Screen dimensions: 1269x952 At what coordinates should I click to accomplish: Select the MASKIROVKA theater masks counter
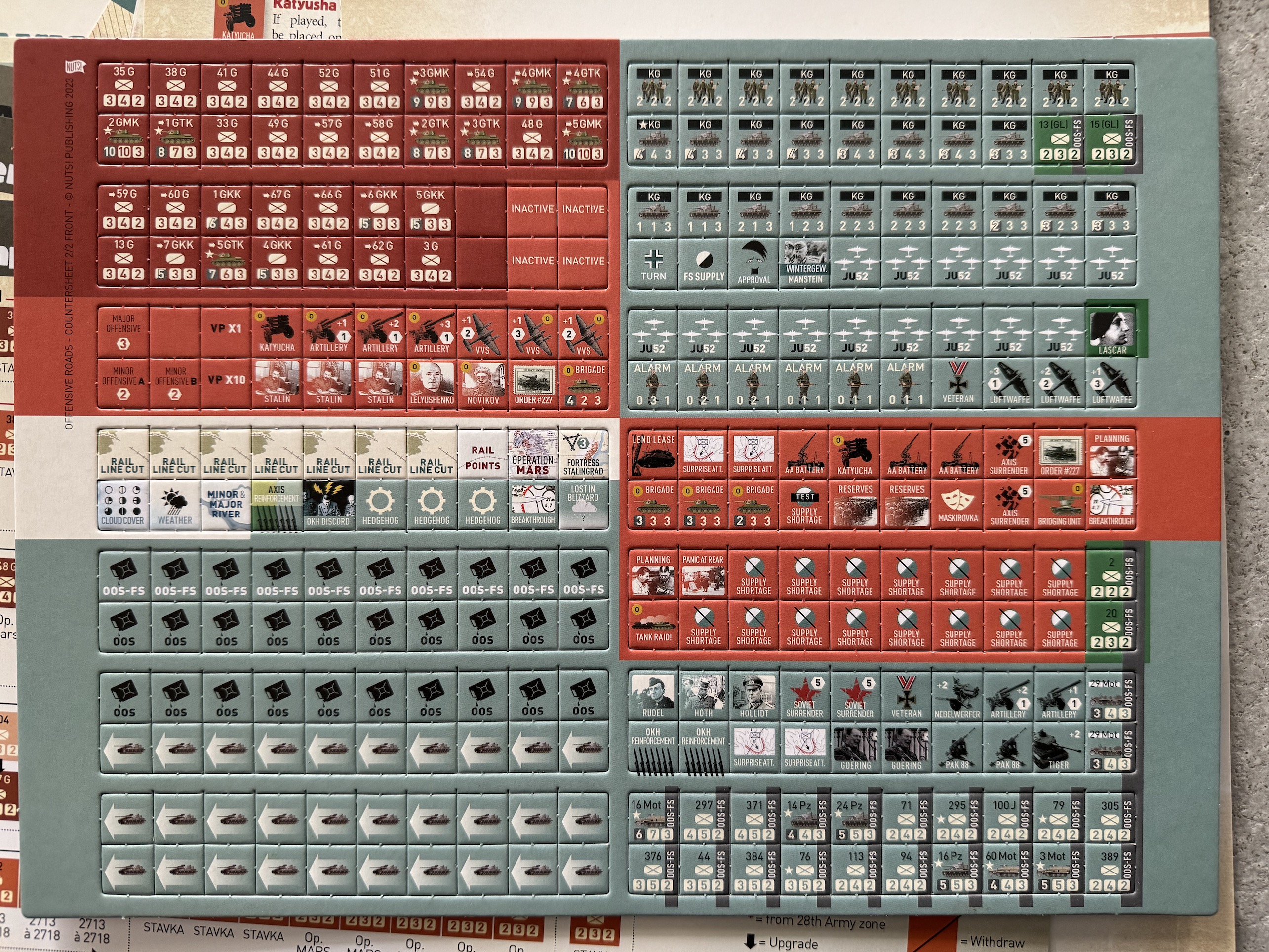click(957, 504)
